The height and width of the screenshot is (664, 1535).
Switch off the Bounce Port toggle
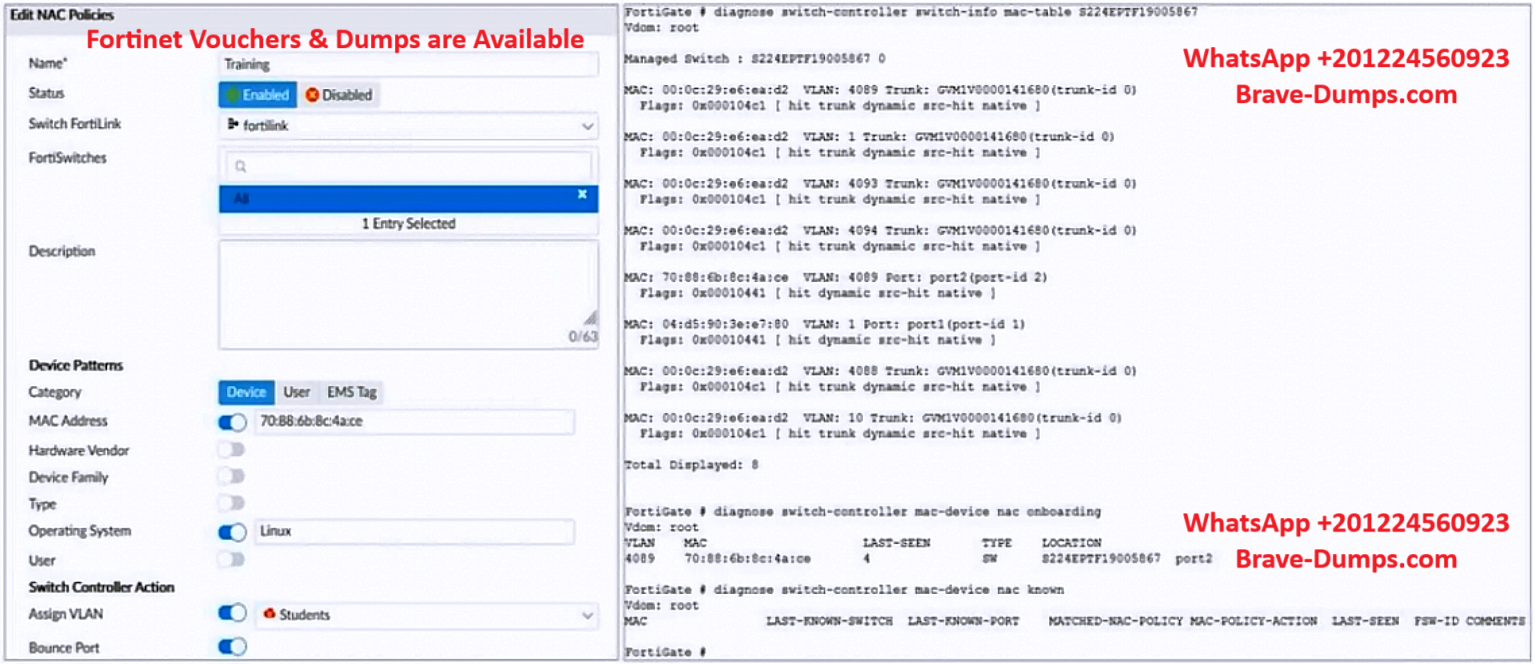click(x=232, y=647)
